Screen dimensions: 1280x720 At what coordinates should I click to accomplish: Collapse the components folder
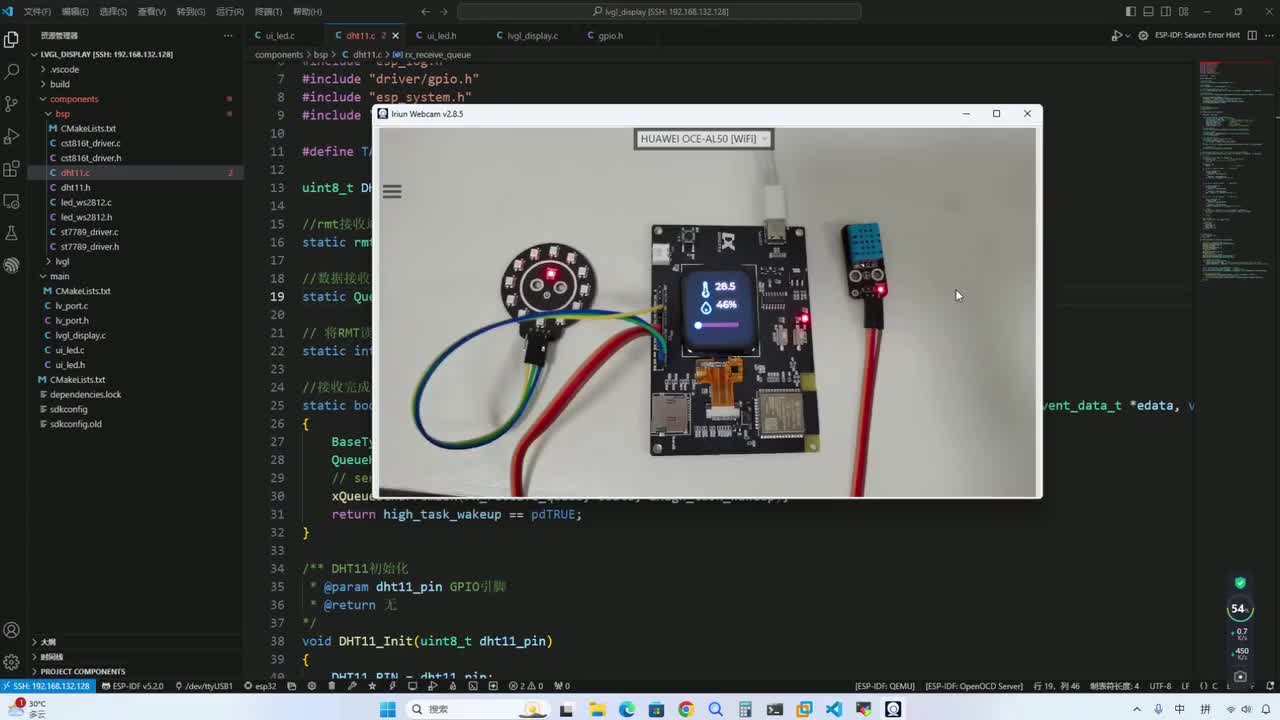(x=74, y=99)
